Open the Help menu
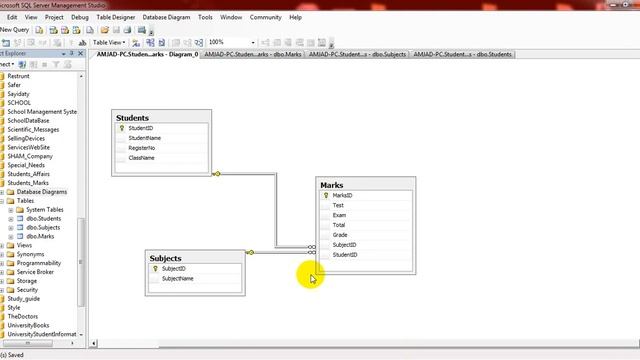640x360 pixels. click(x=296, y=17)
